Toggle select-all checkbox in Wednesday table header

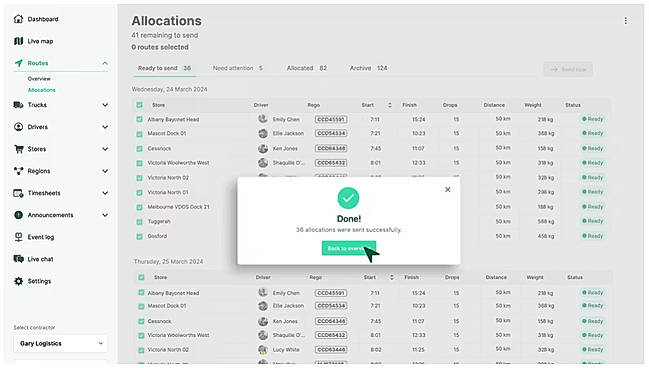139,105
